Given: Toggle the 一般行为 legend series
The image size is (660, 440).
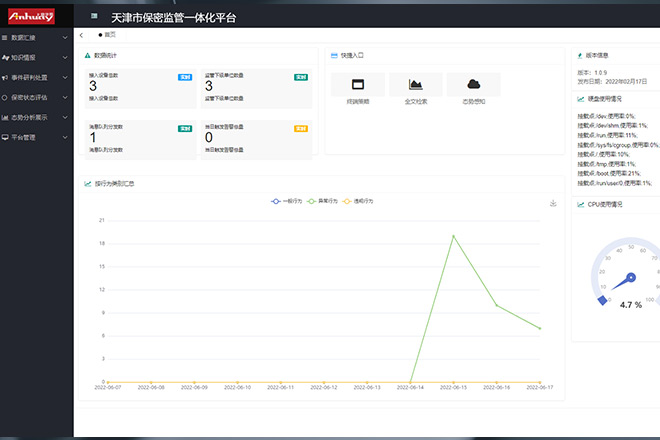Looking at the screenshot, I should (288, 201).
